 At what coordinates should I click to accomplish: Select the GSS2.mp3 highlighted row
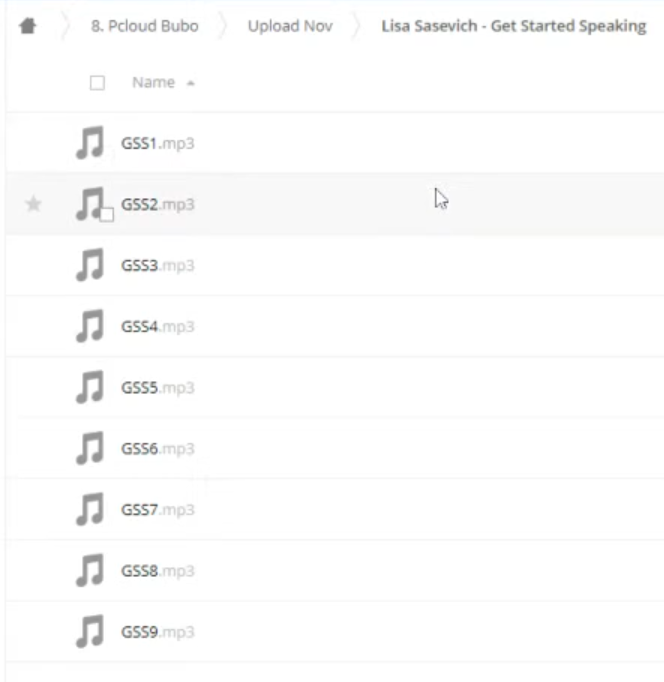pyautogui.click(x=335, y=204)
